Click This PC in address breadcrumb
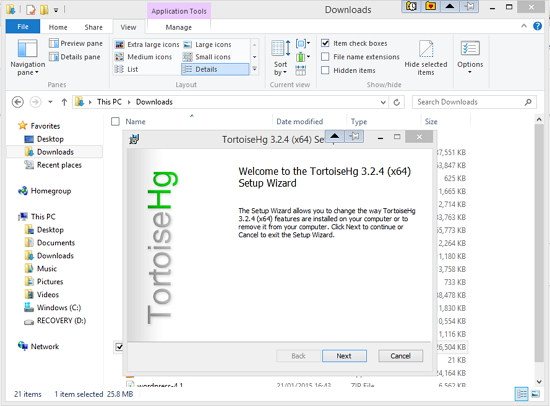This screenshot has height=406, width=550. [x=109, y=102]
